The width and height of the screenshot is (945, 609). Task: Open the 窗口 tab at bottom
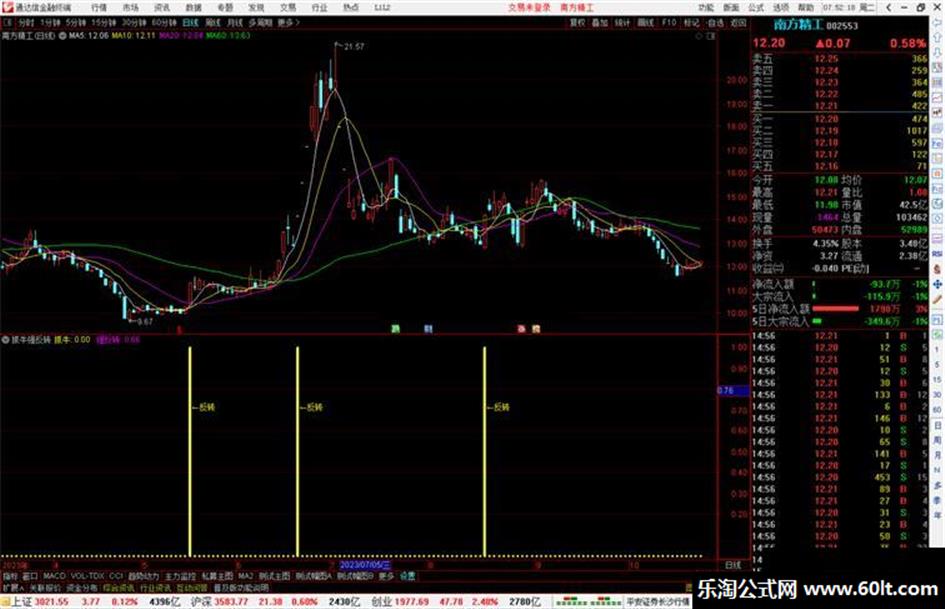[30, 576]
